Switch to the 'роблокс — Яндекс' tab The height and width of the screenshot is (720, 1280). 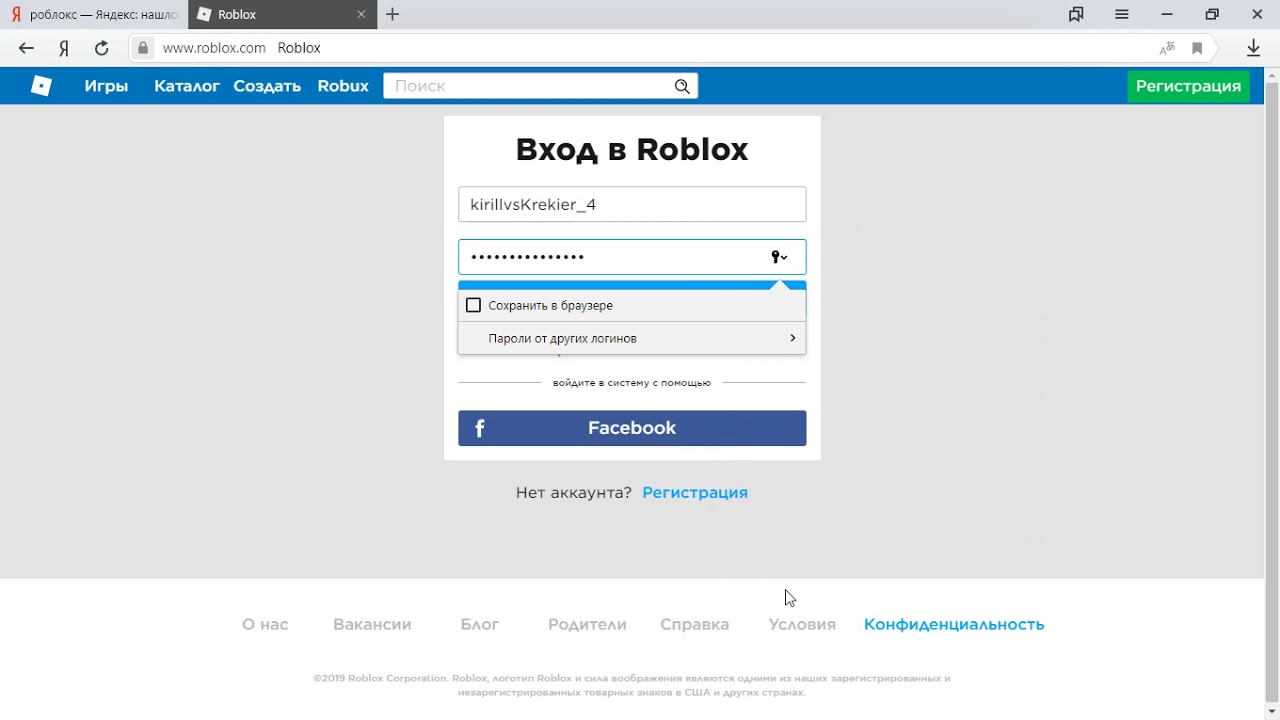click(x=94, y=14)
